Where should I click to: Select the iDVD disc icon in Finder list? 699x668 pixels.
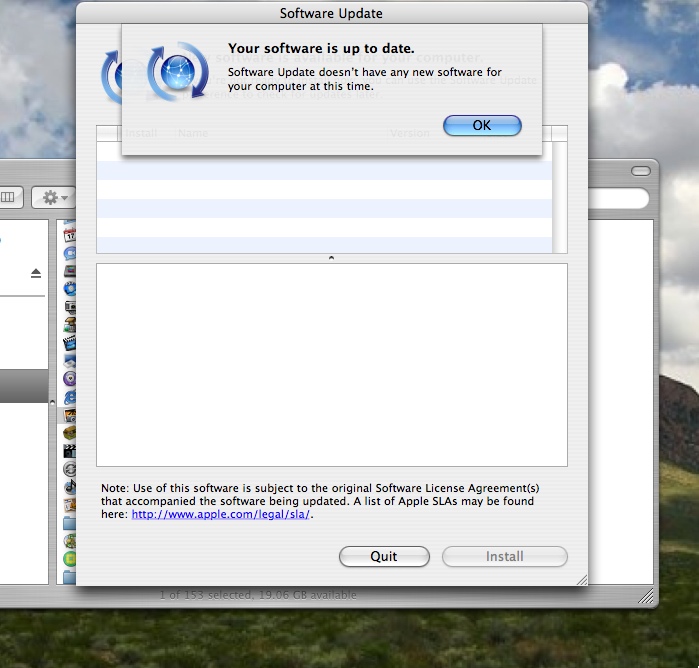(x=70, y=289)
